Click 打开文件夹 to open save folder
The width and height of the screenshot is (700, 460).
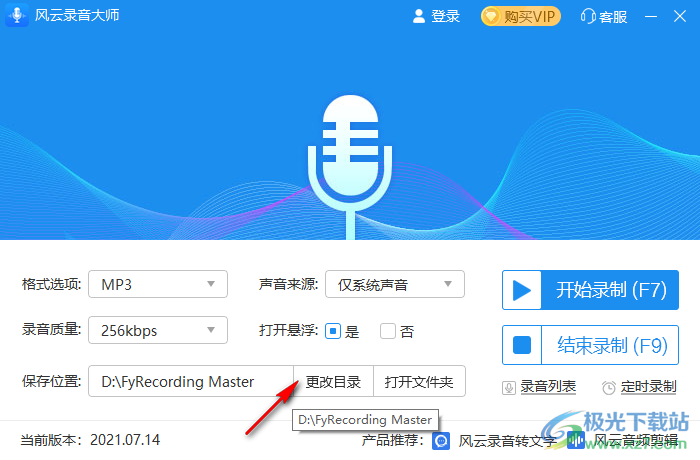[x=419, y=381]
